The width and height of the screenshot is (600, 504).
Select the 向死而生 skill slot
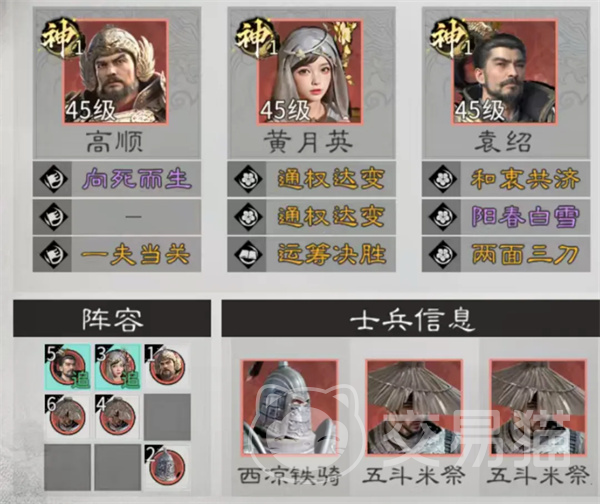117,179
